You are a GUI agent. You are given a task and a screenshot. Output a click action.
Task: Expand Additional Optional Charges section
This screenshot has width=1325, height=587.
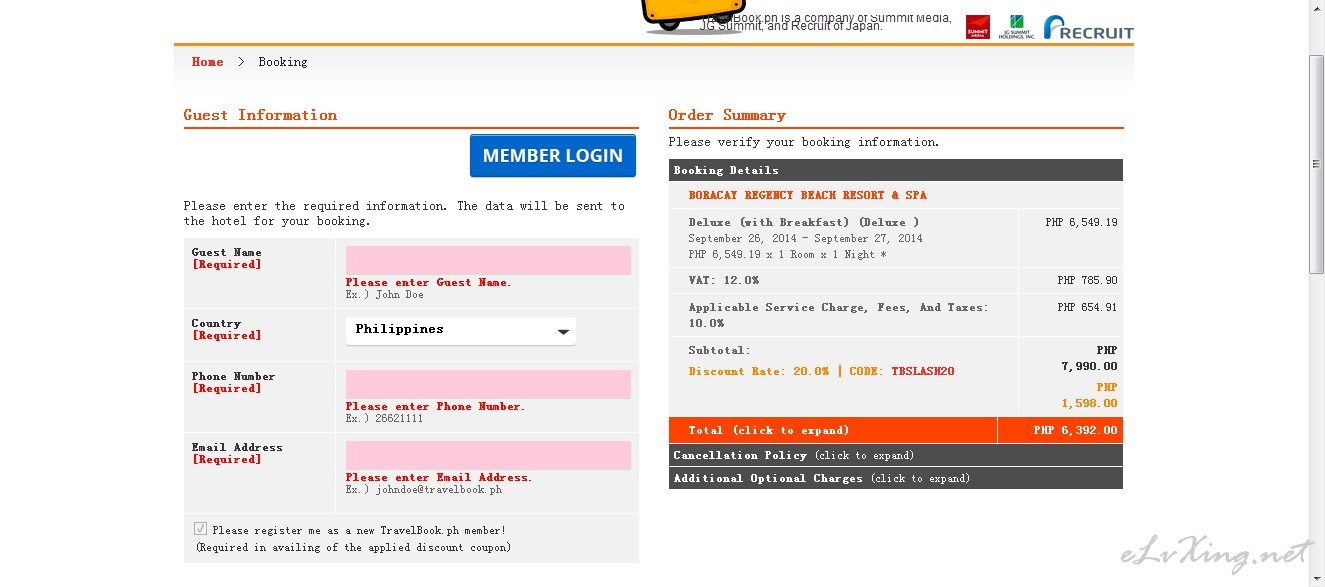[896, 478]
